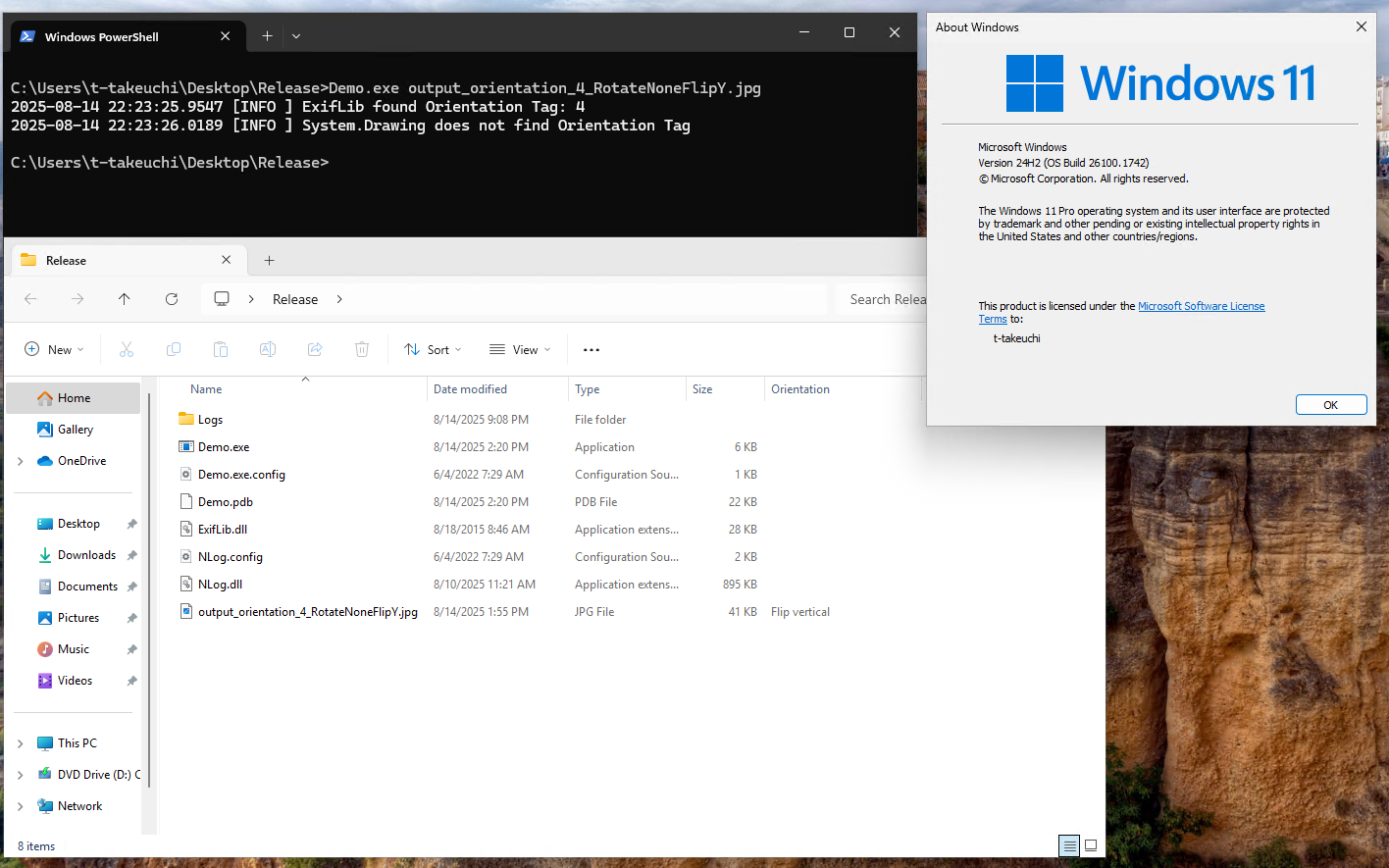Click OK in About Windows dialog
Screen dimensions: 1389x868
(1331, 405)
